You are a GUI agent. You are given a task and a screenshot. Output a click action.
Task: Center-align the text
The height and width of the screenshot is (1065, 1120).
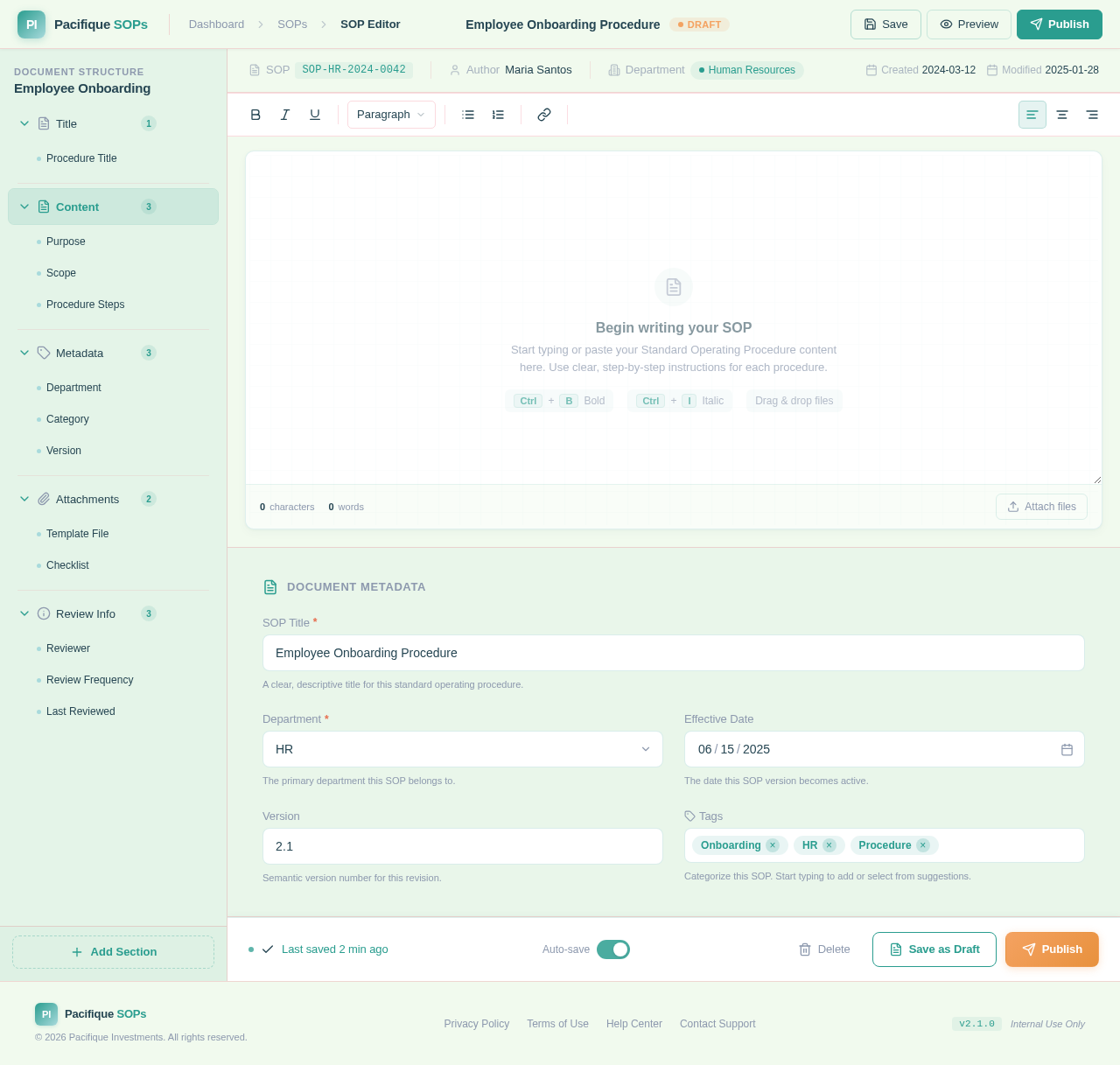[1062, 115]
